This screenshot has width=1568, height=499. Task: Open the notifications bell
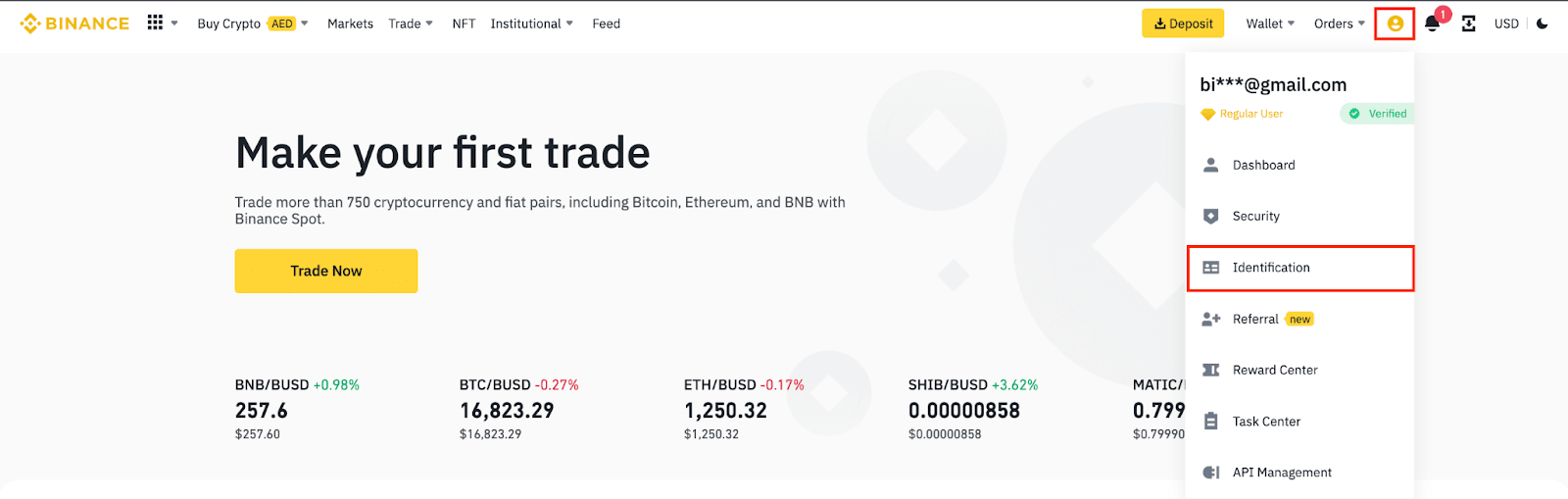[x=1432, y=24]
